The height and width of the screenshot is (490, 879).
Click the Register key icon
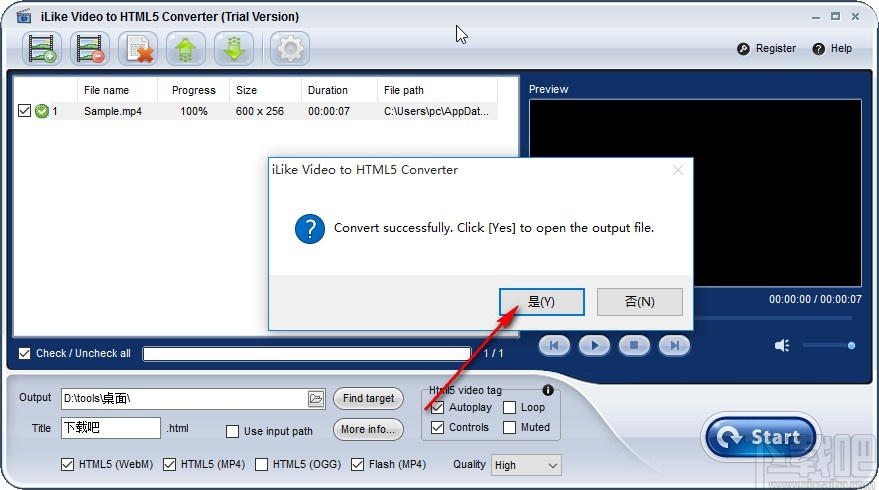743,49
